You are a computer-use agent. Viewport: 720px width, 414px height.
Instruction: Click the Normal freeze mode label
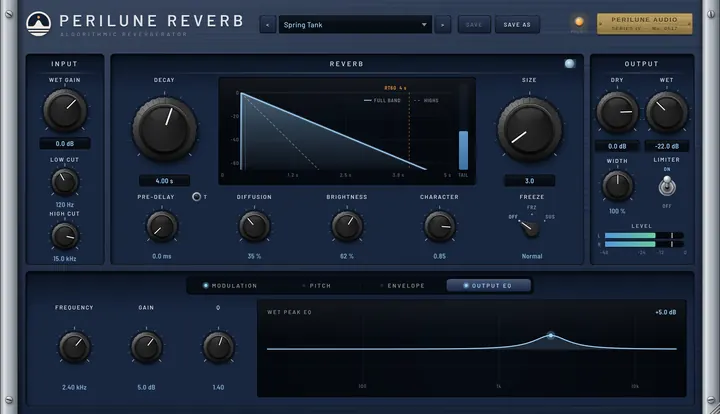coord(532,256)
